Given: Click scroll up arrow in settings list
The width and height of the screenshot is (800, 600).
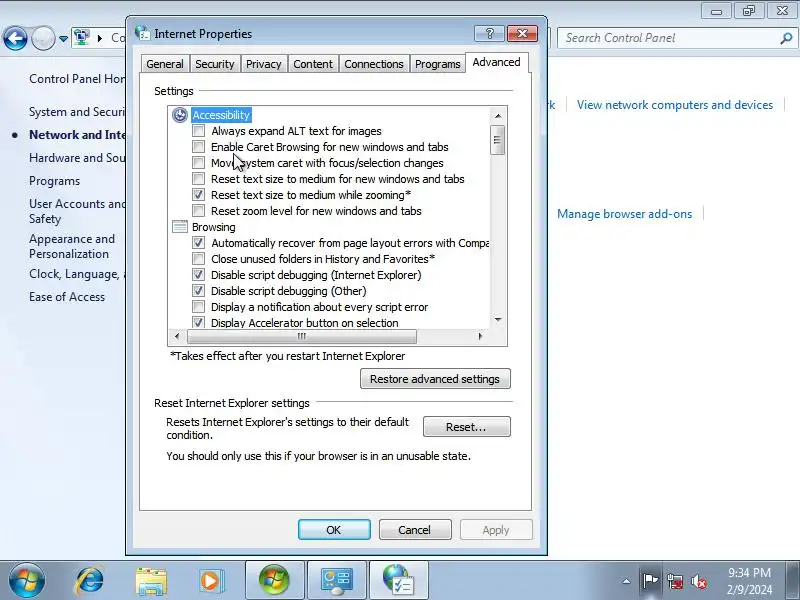Looking at the screenshot, I should point(498,116).
